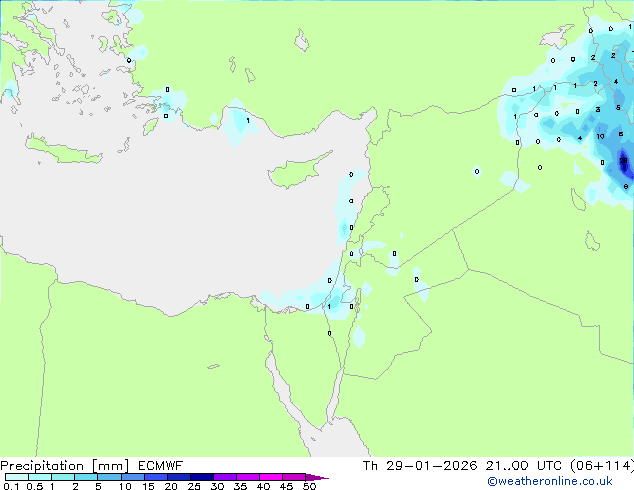Click the '0.1' legend scale label
The image size is (634, 490).
click(x=11, y=486)
